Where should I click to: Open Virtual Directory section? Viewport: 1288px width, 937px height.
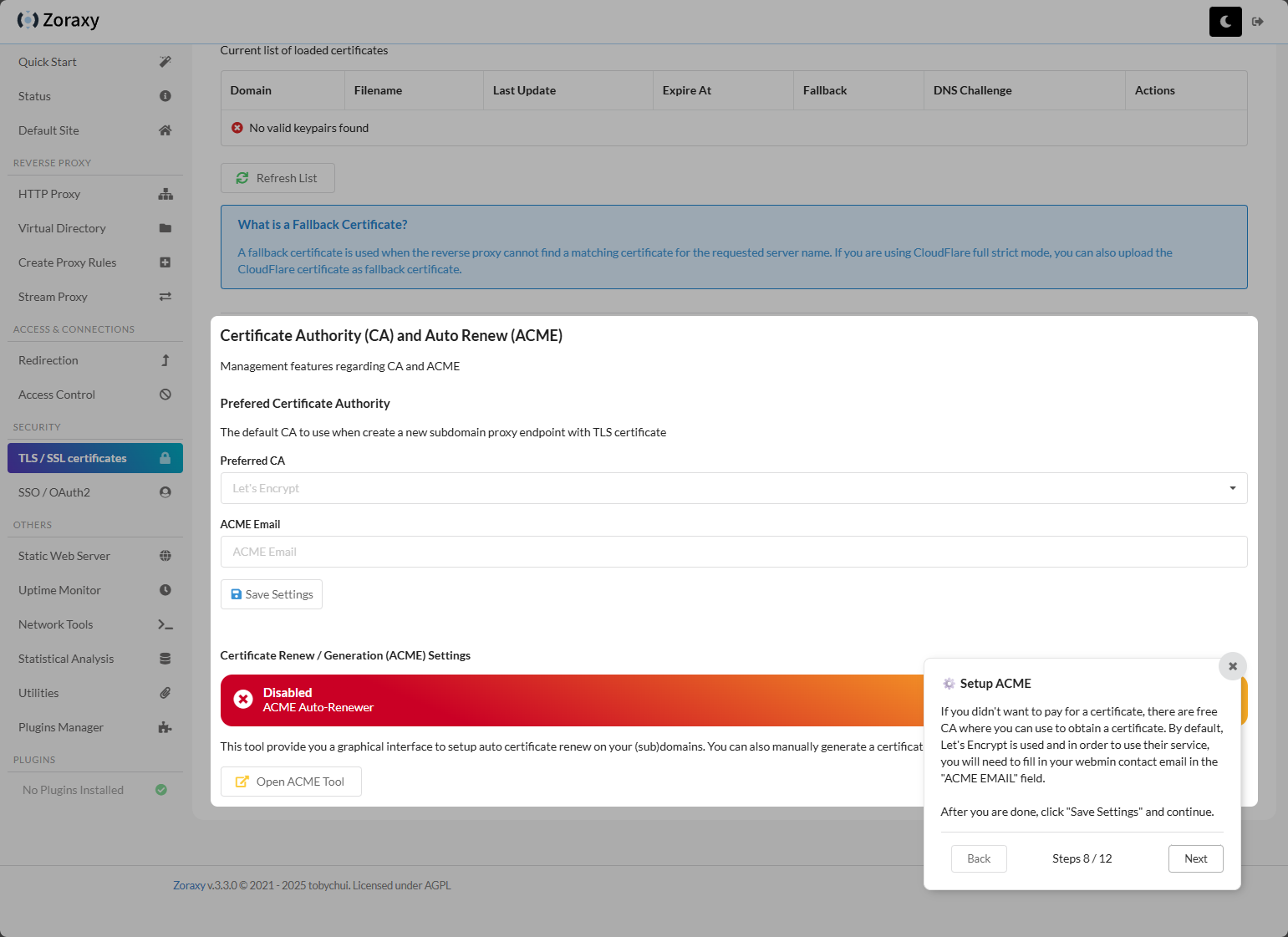(x=95, y=228)
